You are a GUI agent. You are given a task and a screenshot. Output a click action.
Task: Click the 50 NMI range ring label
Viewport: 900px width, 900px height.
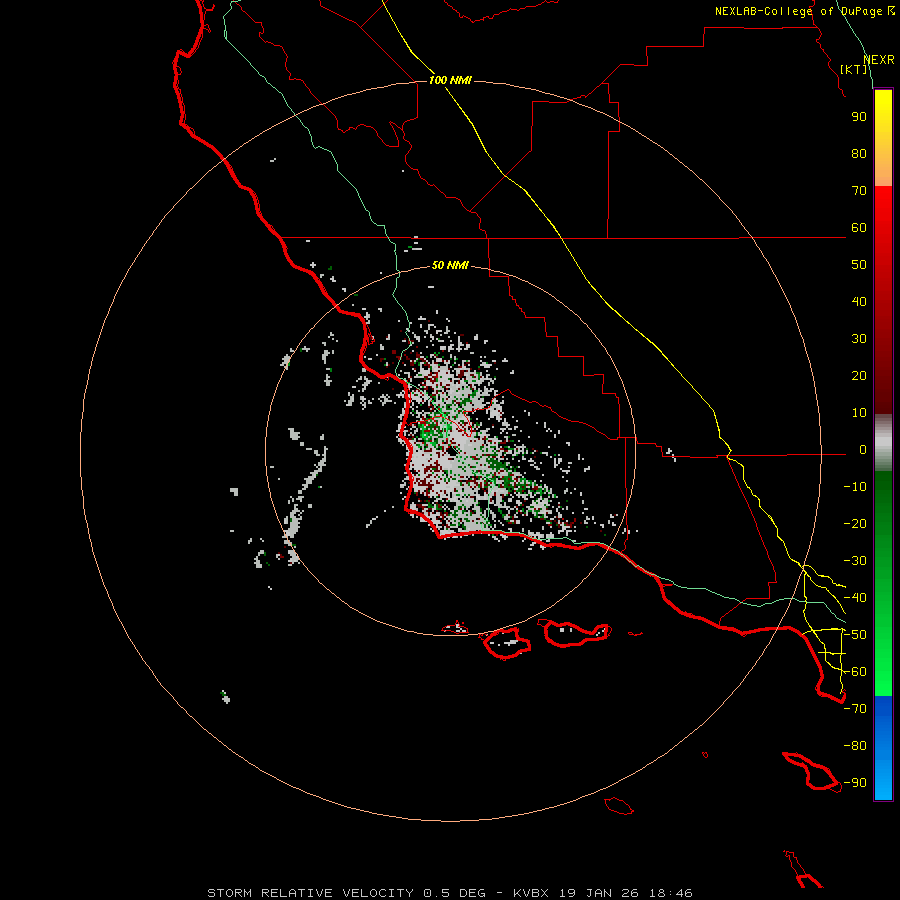(x=450, y=265)
